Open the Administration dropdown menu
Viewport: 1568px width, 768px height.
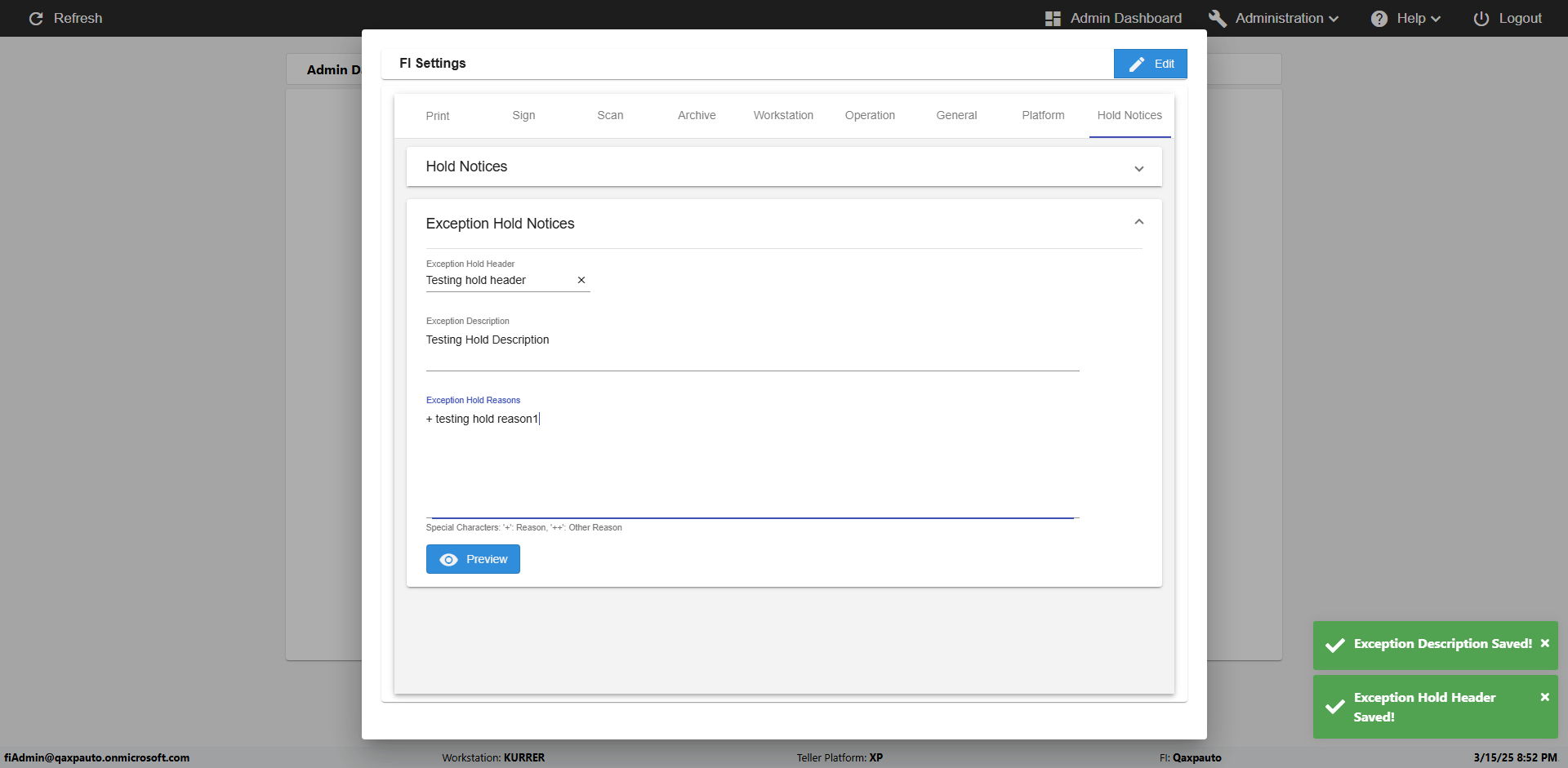1287,19
